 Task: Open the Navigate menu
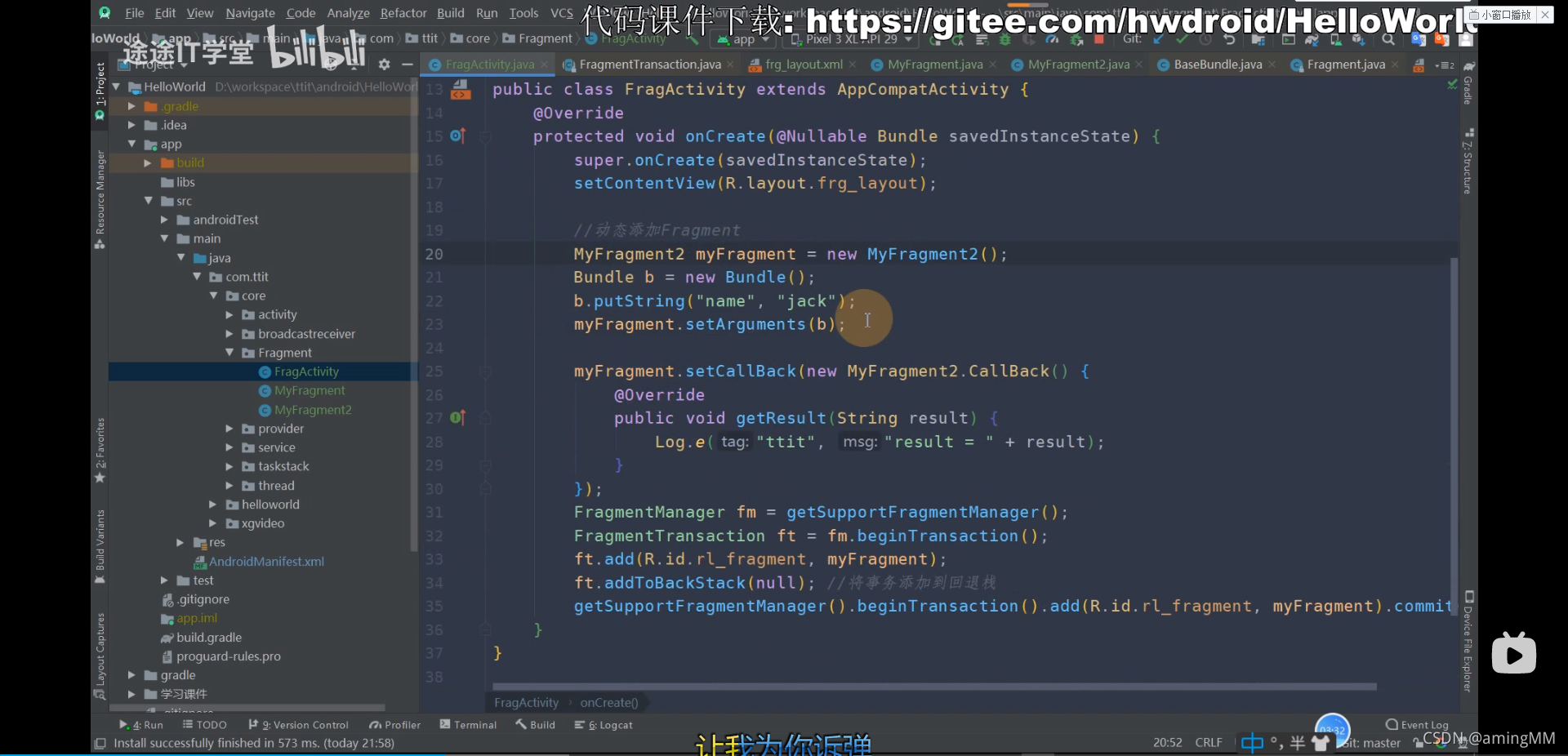[x=250, y=13]
